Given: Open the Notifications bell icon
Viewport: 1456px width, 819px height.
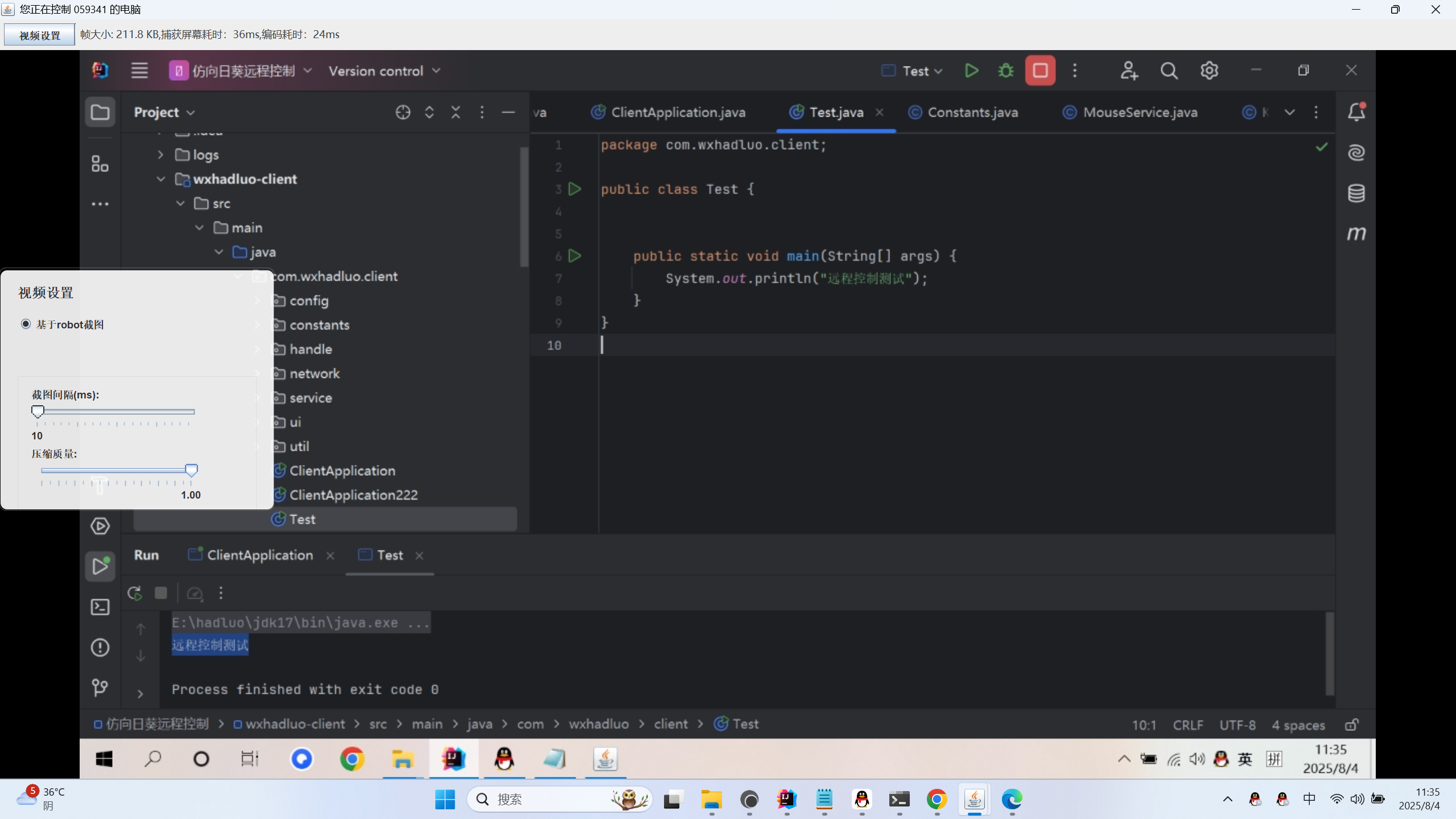Looking at the screenshot, I should pyautogui.click(x=1356, y=112).
